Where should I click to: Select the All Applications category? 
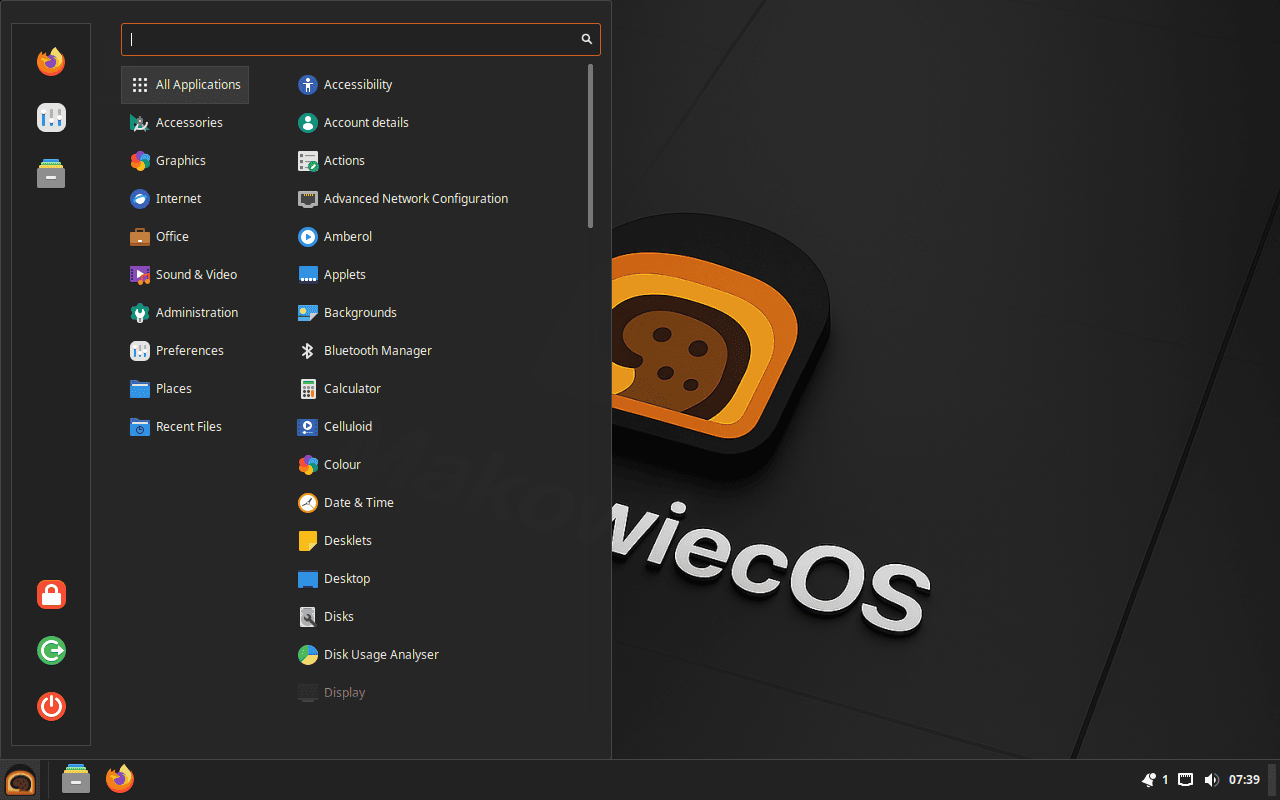pos(185,85)
